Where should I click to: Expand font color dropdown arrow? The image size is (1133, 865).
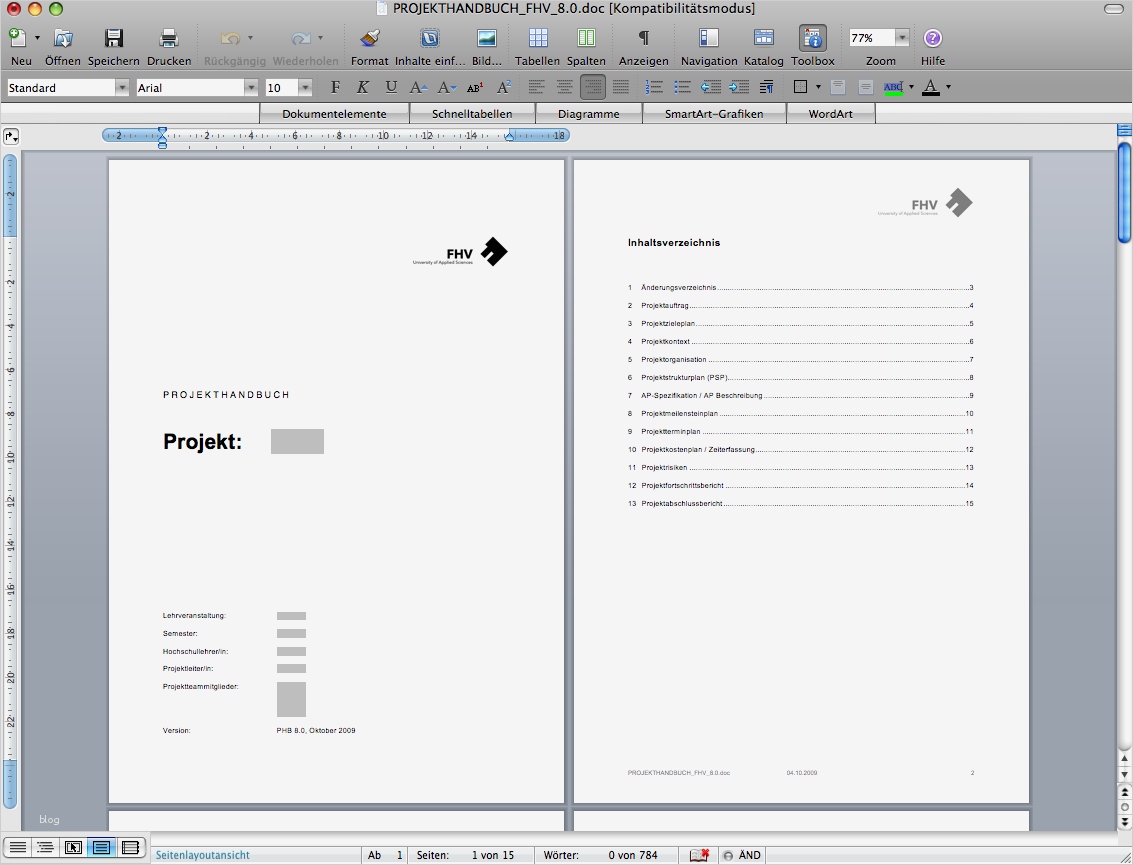point(948,87)
